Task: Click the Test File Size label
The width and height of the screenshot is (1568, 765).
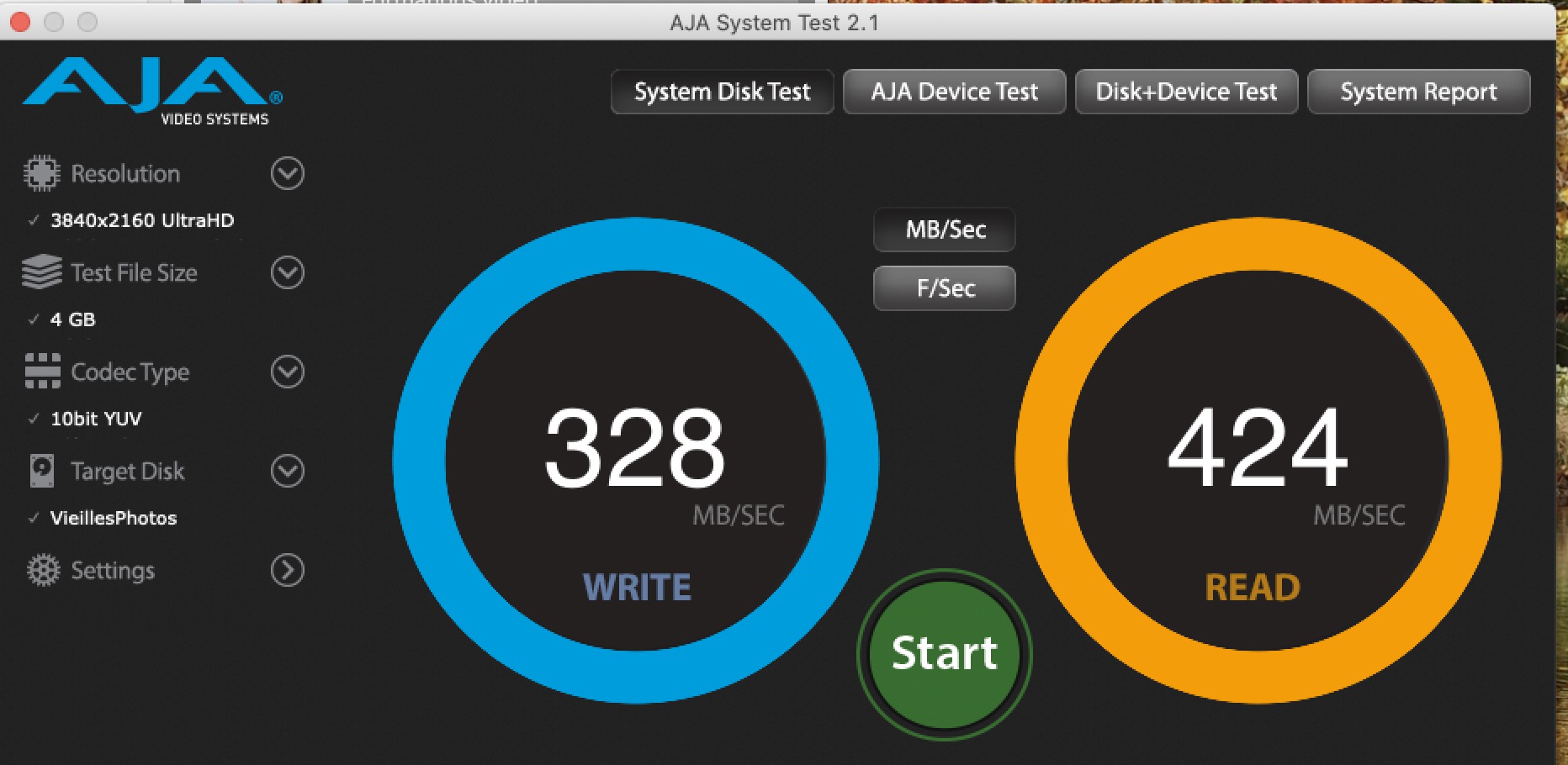Action: (x=135, y=272)
